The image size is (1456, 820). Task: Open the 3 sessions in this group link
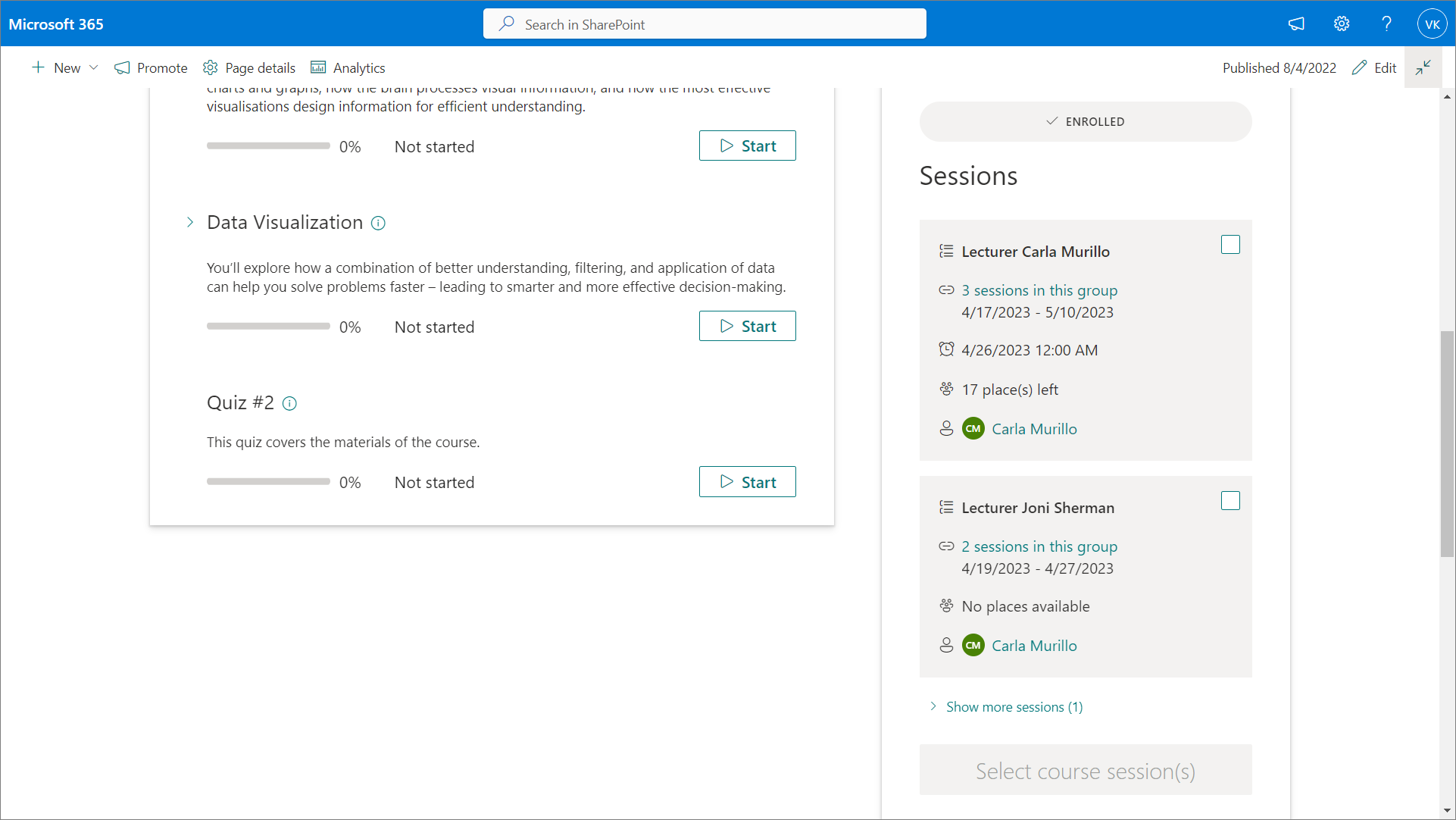[x=1039, y=290]
